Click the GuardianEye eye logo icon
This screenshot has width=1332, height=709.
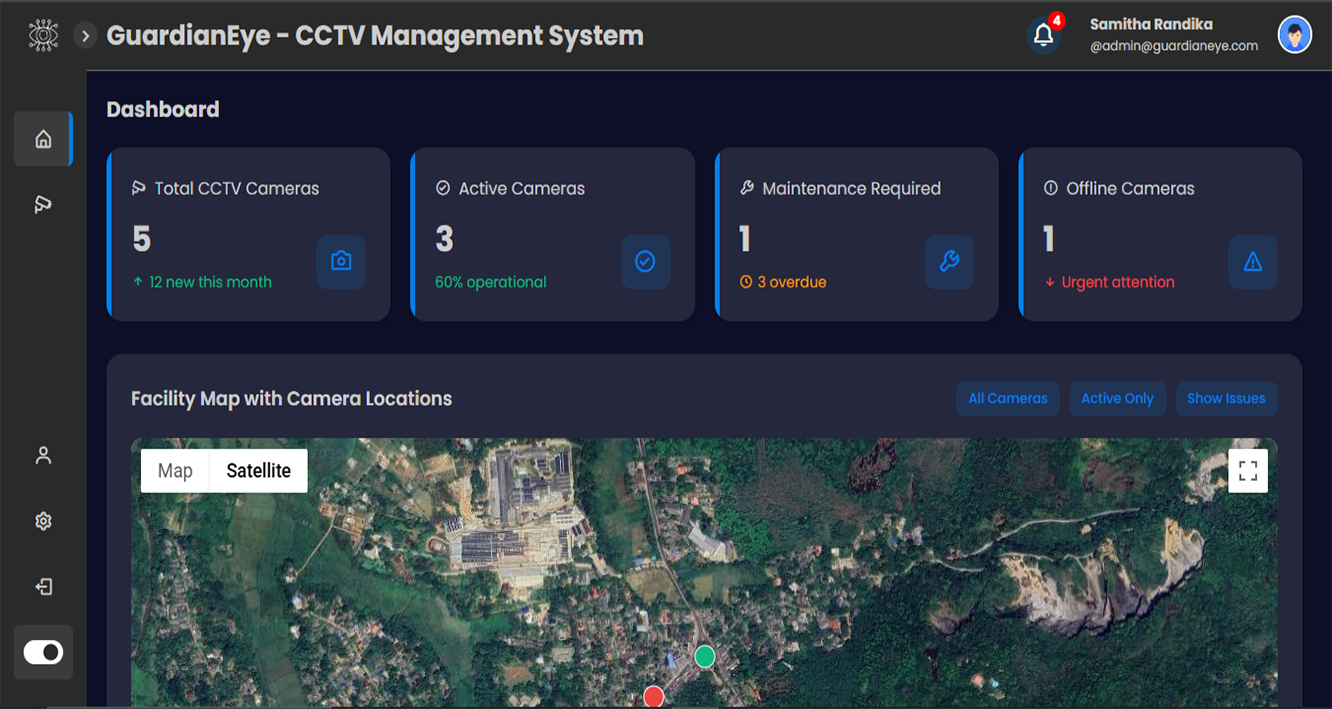coord(43,36)
